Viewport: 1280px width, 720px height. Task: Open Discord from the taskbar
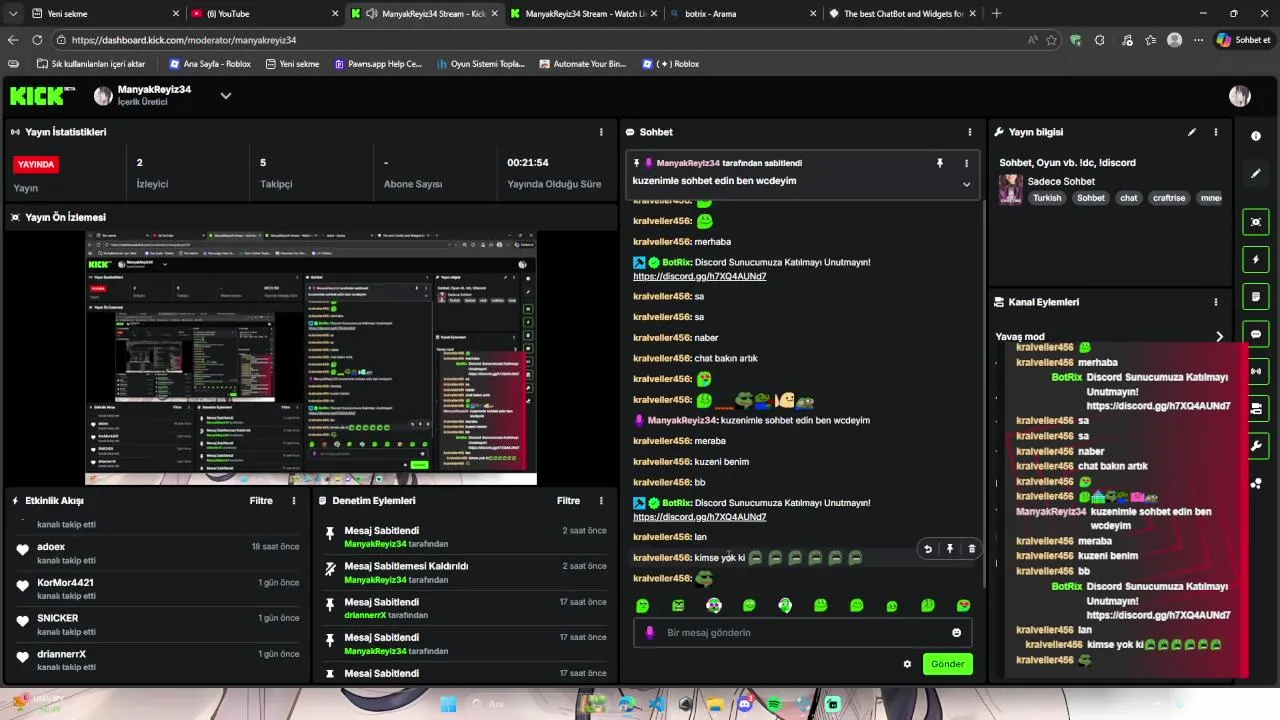click(744, 704)
